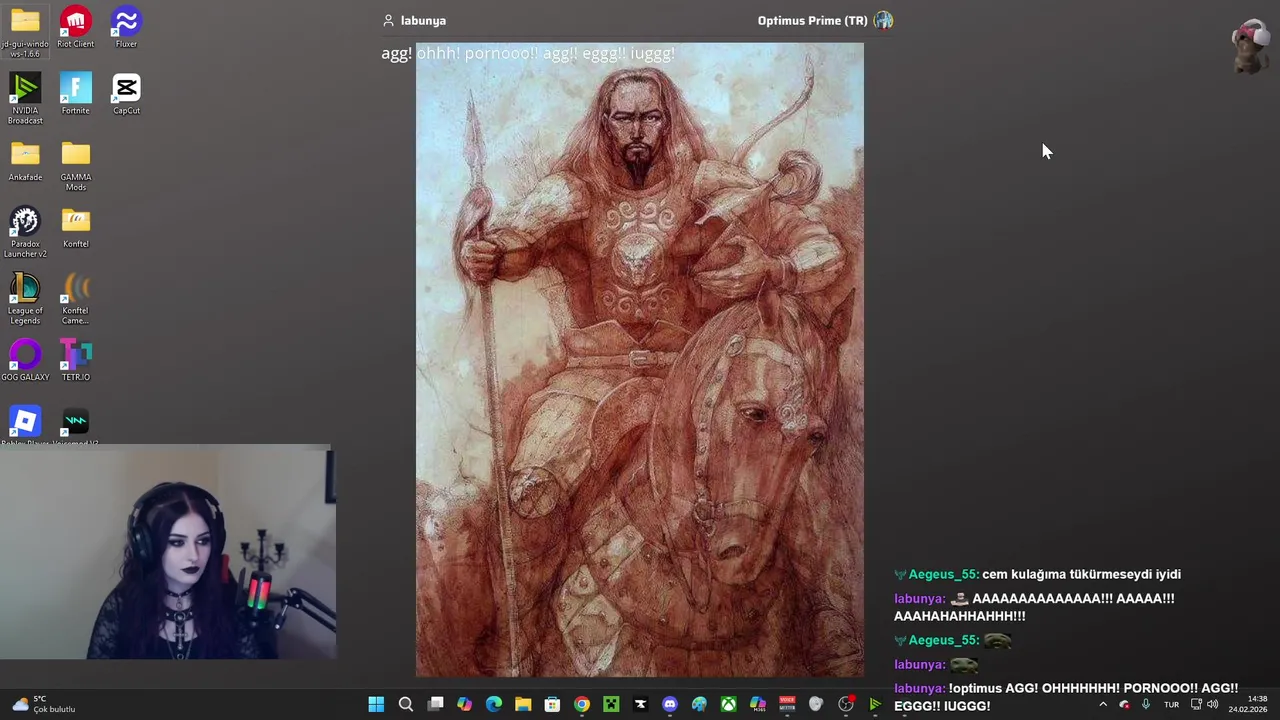
Task: Change TUR keyboard language indicator
Action: (1171, 705)
